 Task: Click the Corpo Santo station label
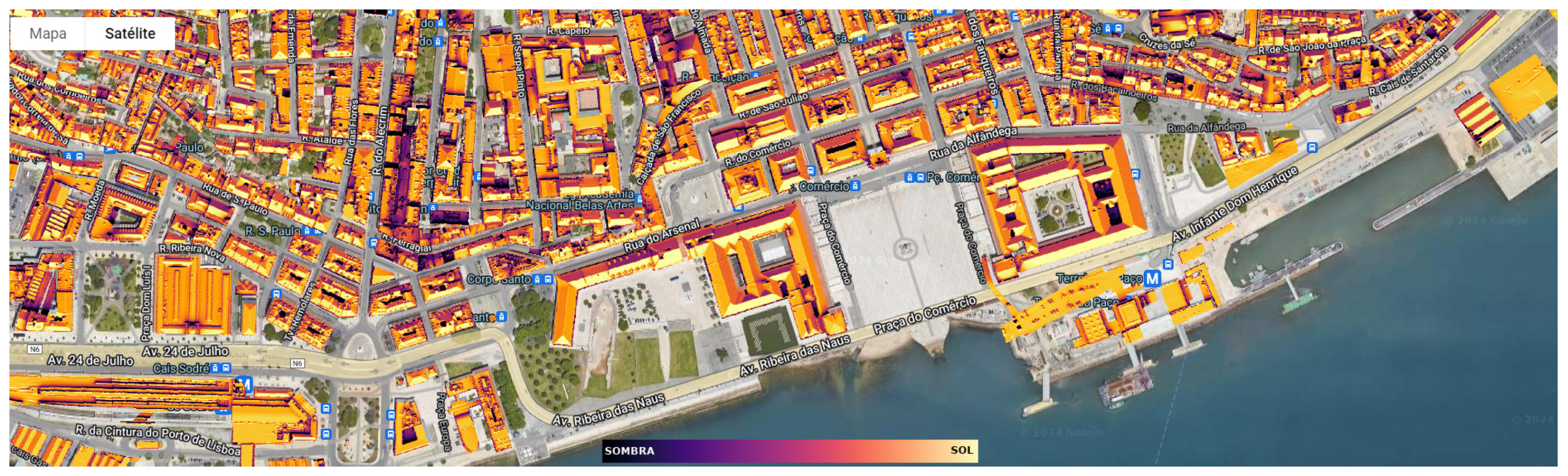[x=499, y=280]
